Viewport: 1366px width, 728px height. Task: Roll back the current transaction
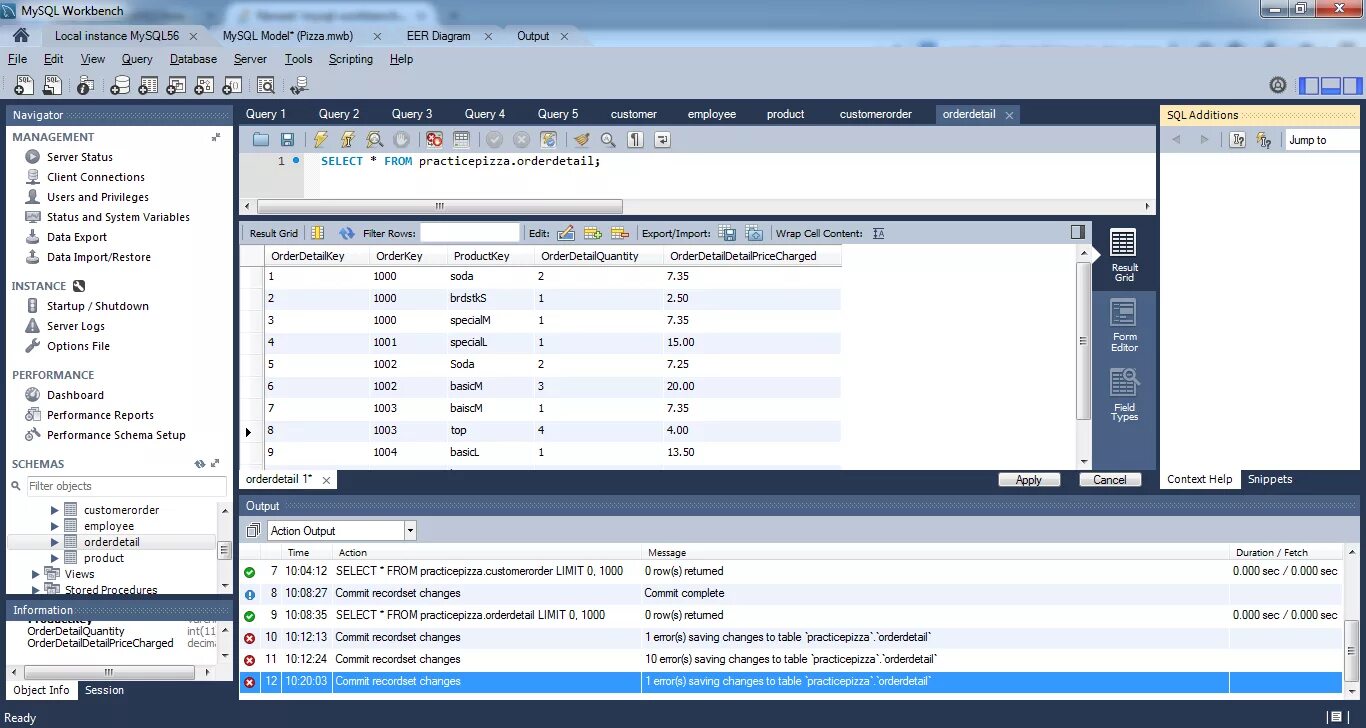point(521,140)
